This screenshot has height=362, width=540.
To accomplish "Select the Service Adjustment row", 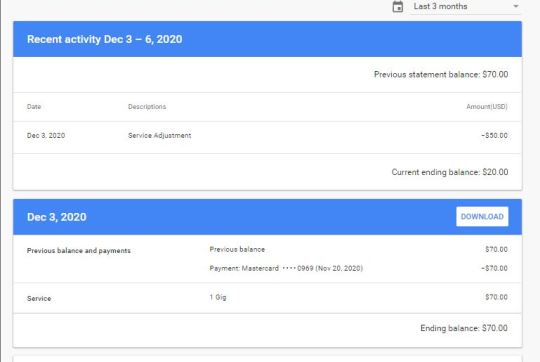I will pyautogui.click(x=267, y=136).
